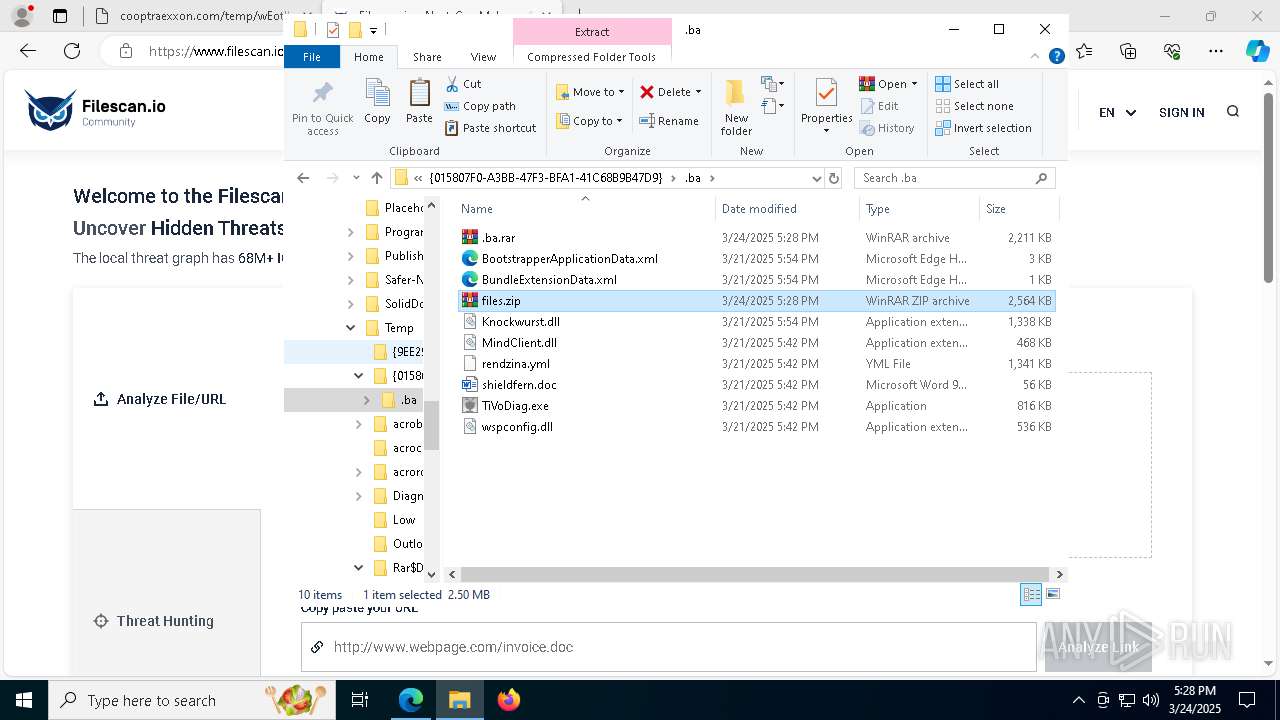Switch to the View ribbon tab
Viewport: 1280px width, 720px height.
483,57
